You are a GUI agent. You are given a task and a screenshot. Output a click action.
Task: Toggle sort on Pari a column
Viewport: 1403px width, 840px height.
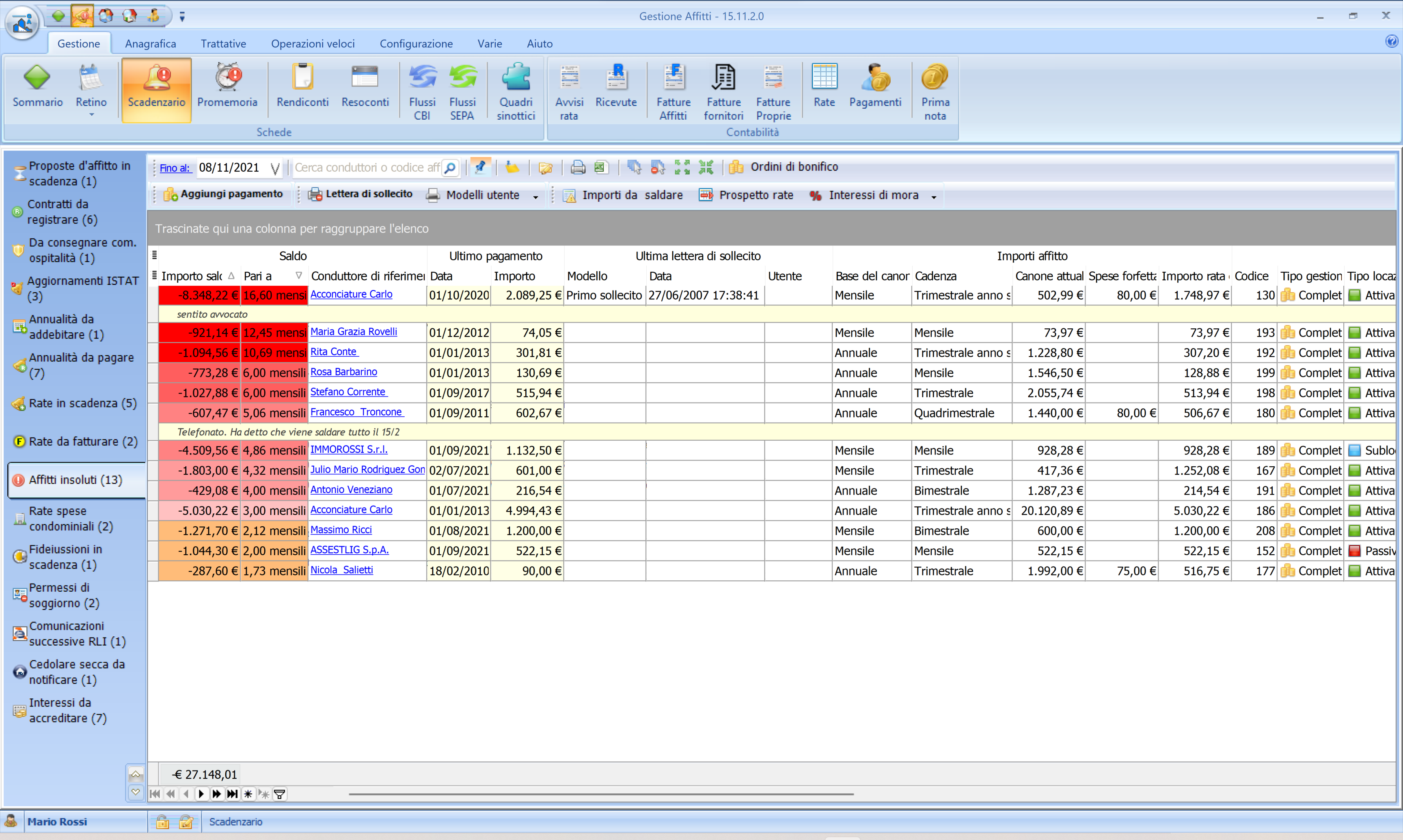pyautogui.click(x=274, y=276)
